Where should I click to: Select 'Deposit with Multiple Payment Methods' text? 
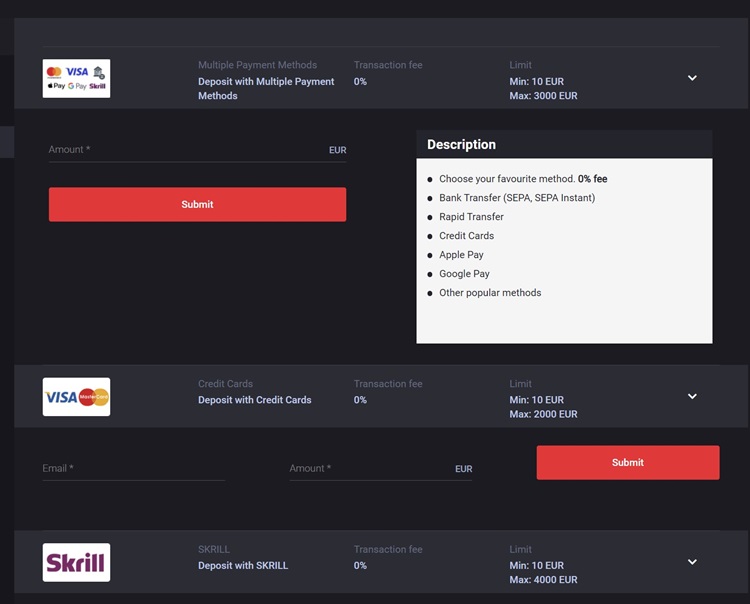tap(266, 88)
